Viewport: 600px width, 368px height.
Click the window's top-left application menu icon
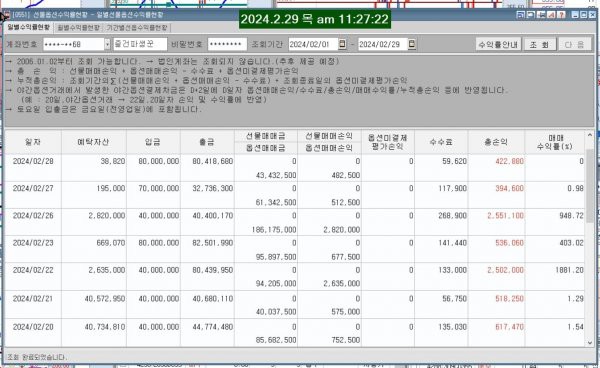click(7, 15)
